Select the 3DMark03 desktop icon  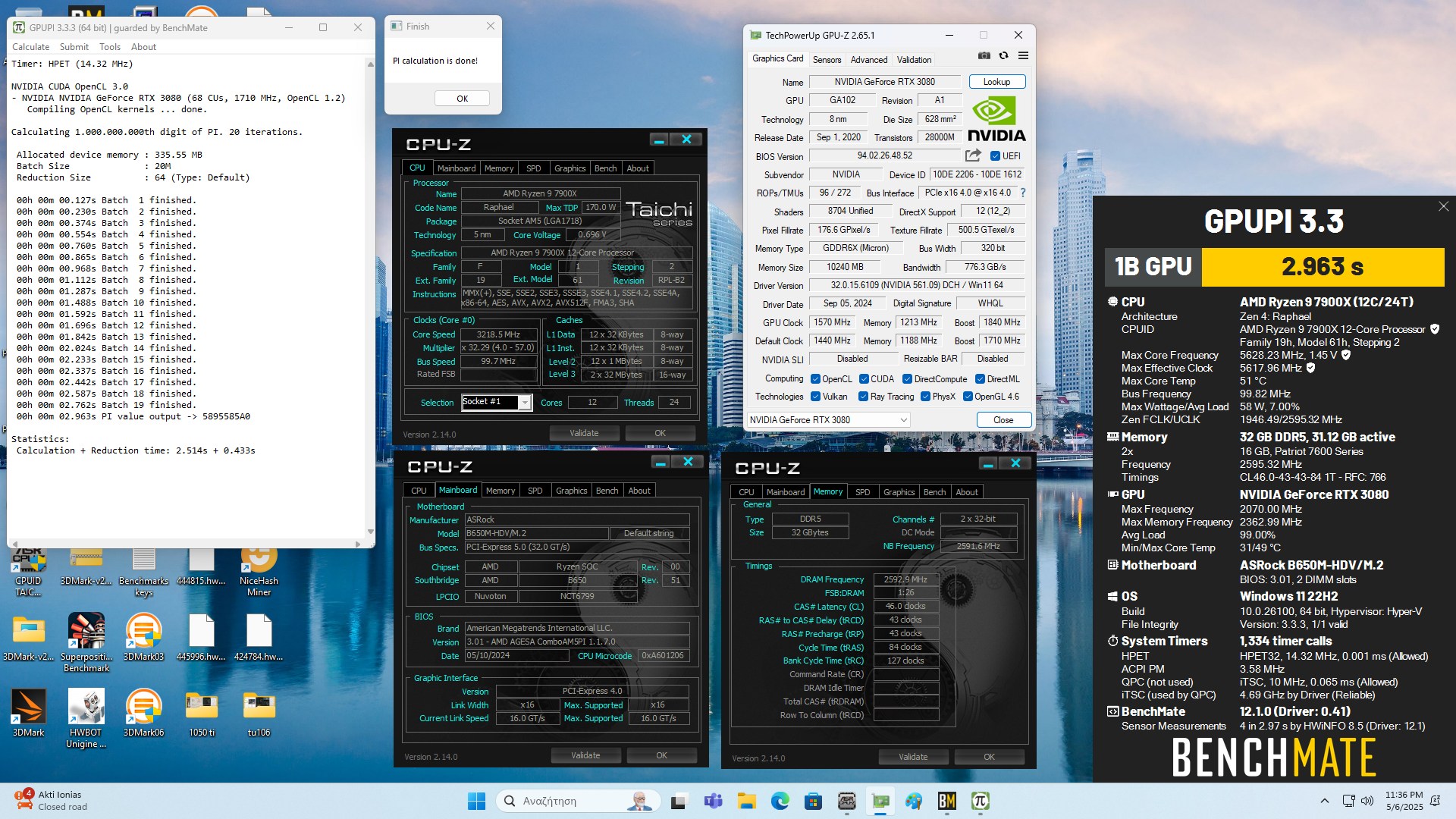(143, 638)
